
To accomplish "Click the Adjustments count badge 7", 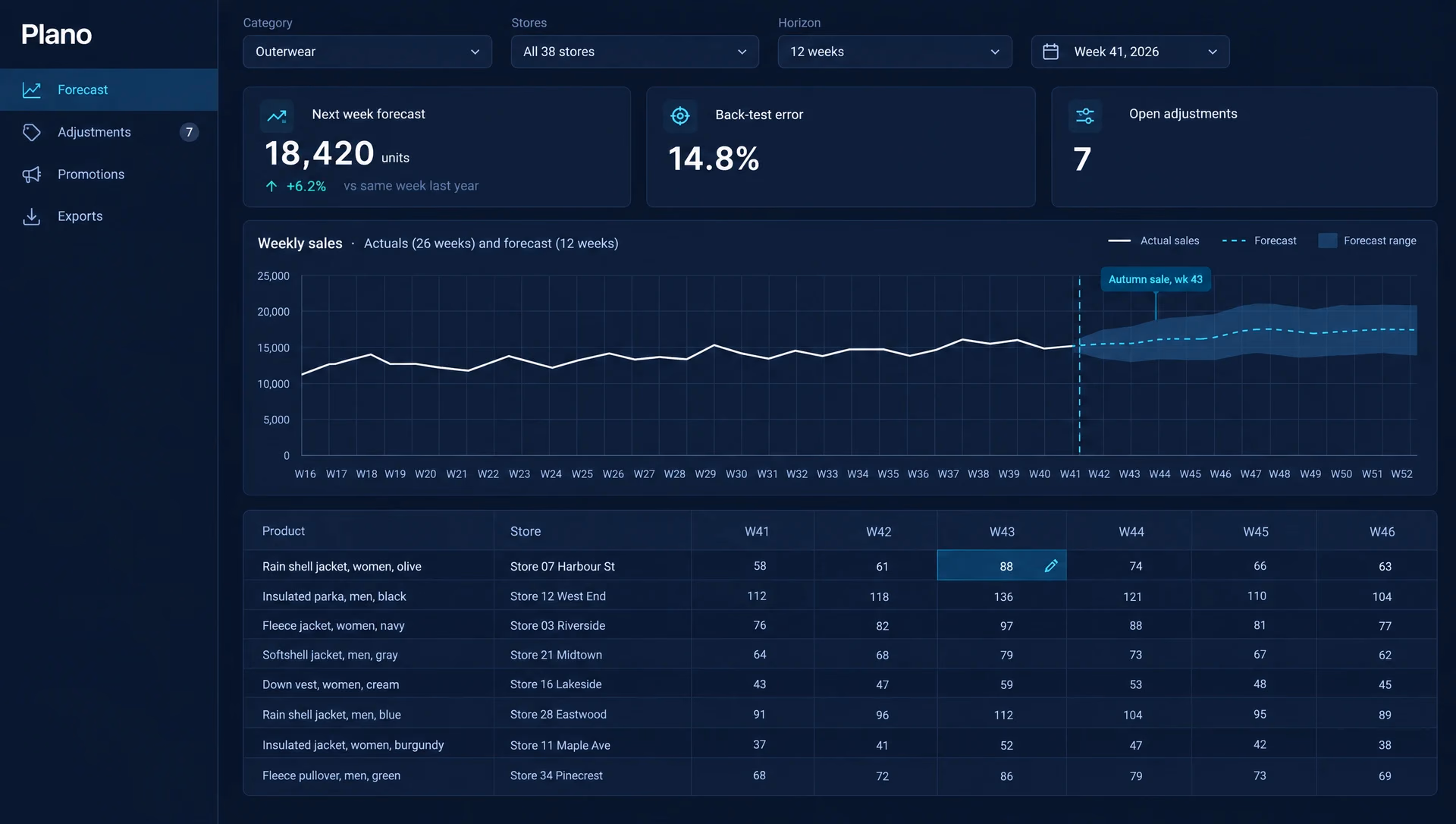I will 189,132.
